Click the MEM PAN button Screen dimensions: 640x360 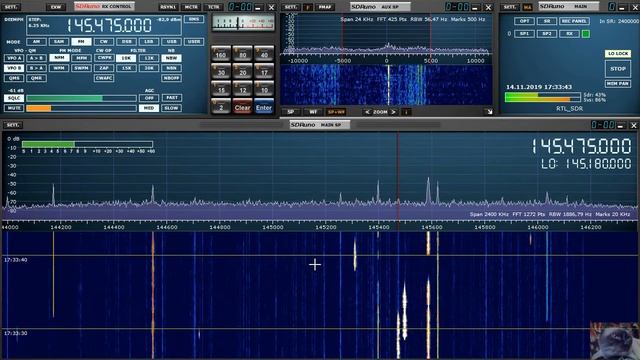(x=618, y=84)
